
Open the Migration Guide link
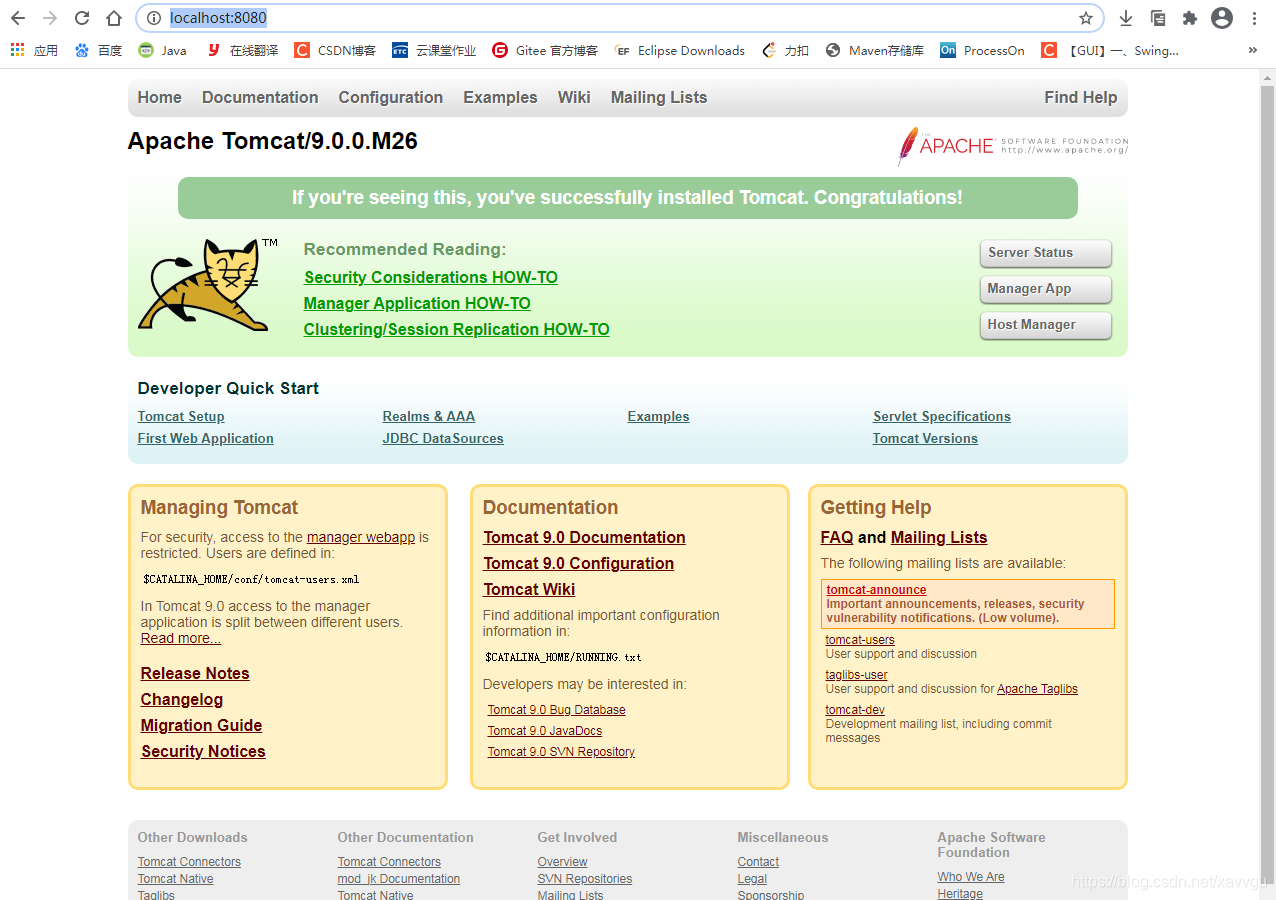(x=201, y=725)
